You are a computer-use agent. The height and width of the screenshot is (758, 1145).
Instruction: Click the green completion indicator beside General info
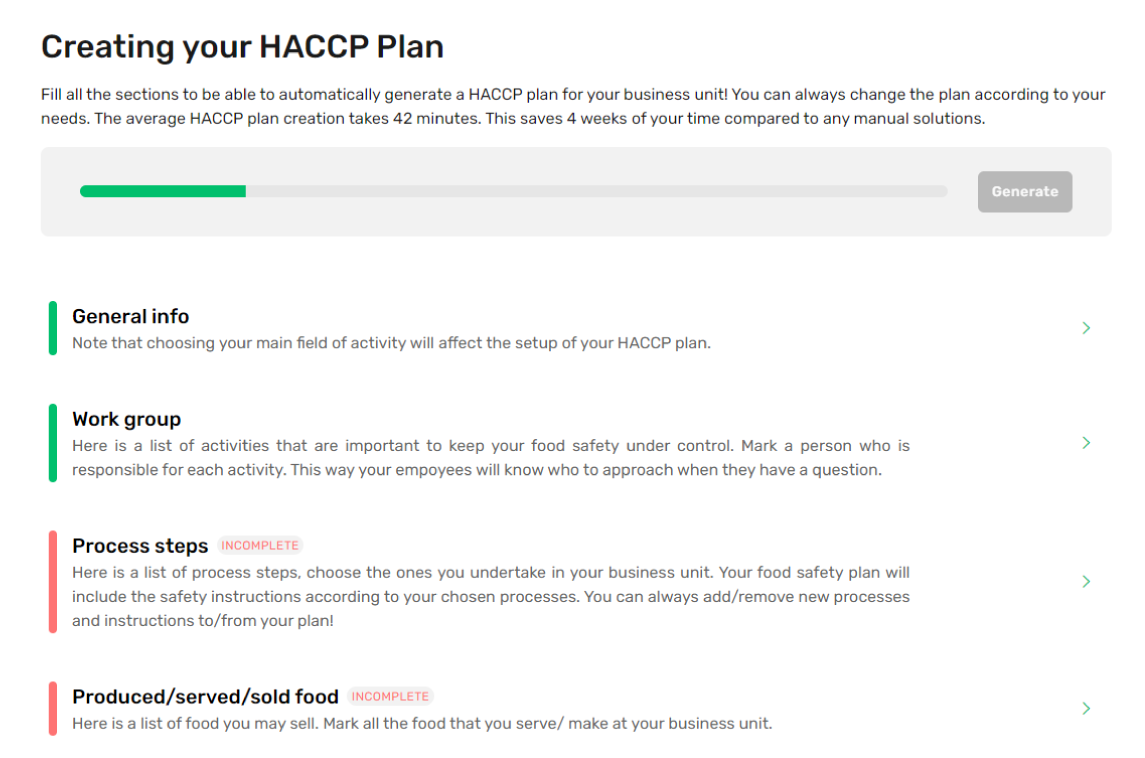[55, 327]
